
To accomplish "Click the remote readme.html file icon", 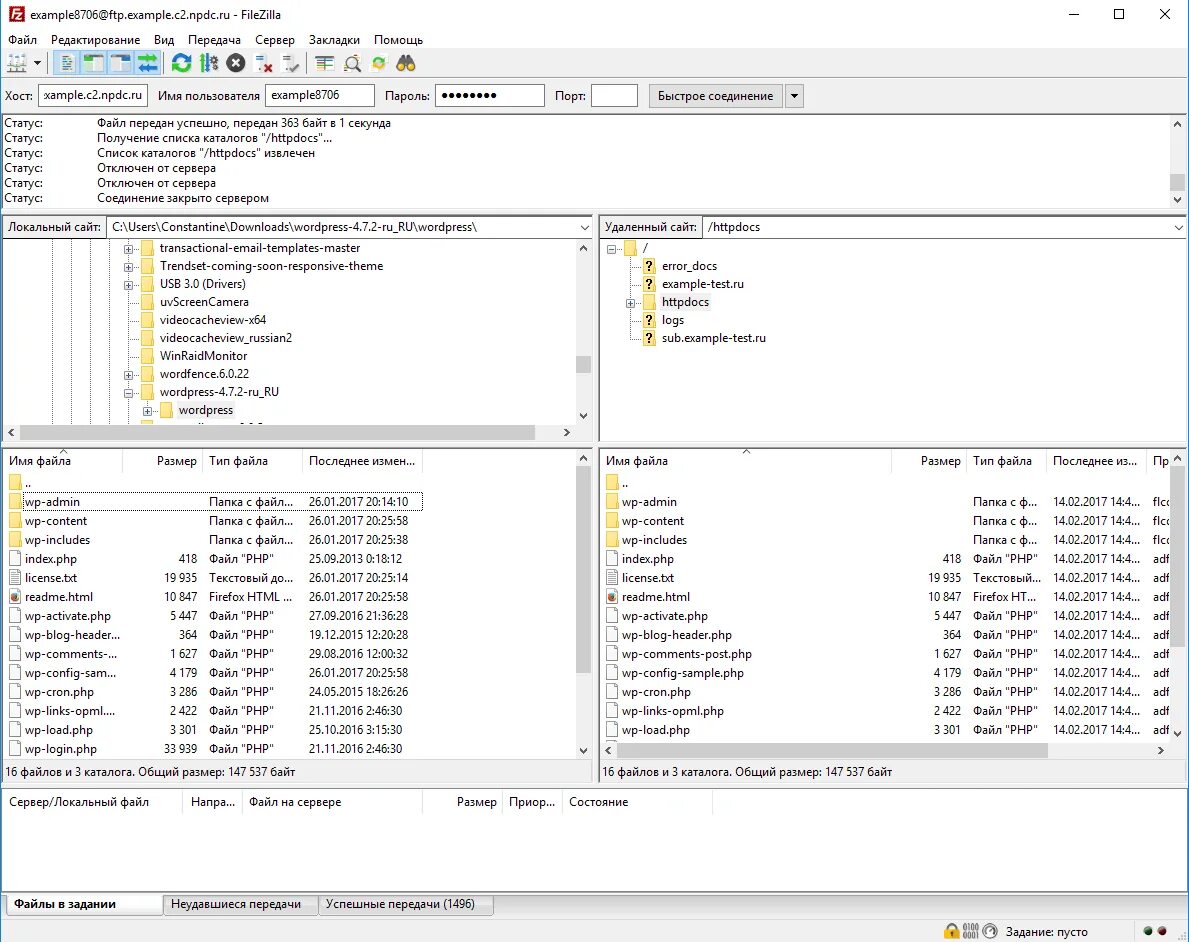I will pos(613,597).
